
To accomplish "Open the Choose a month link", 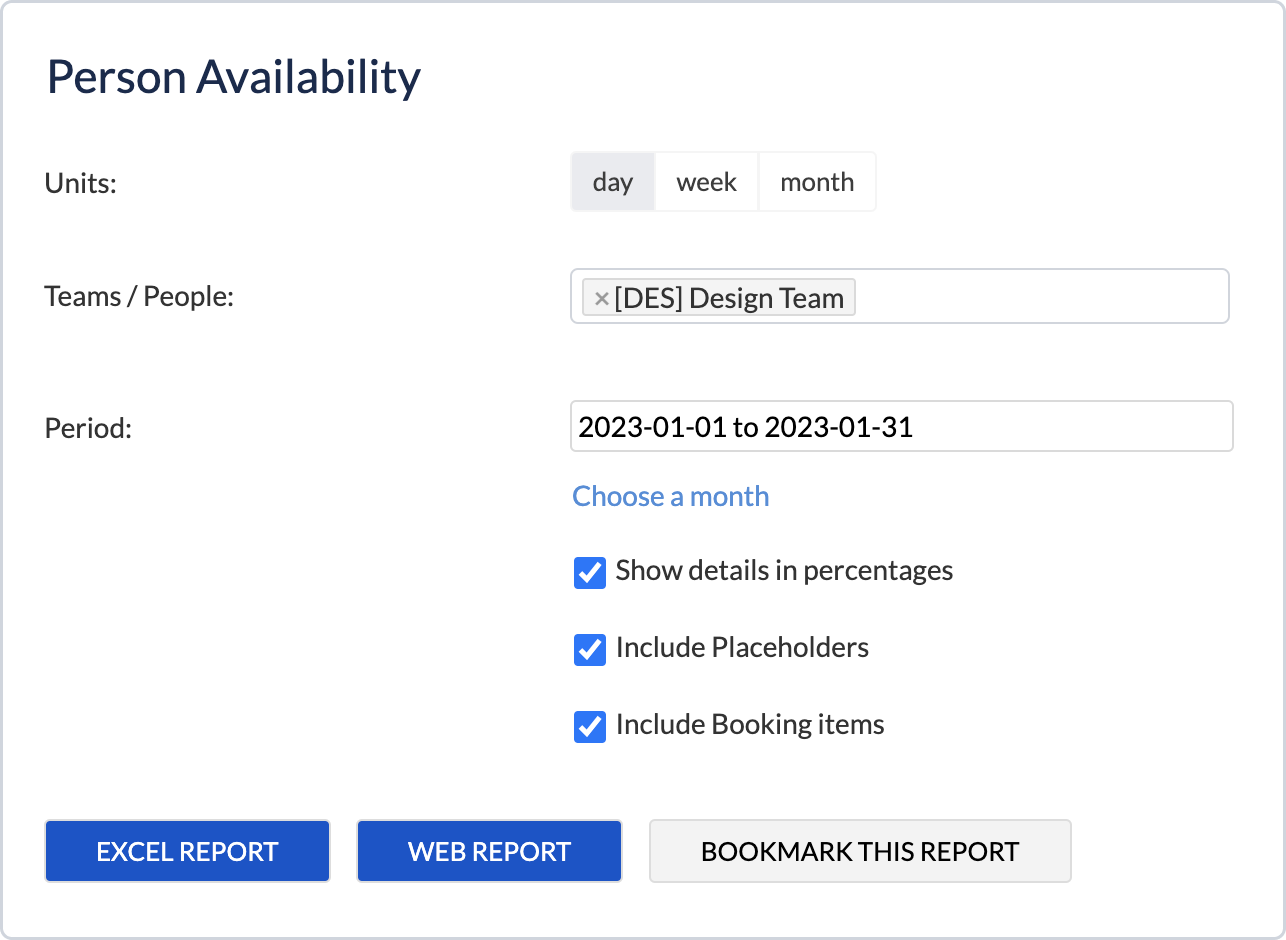I will tap(670, 496).
